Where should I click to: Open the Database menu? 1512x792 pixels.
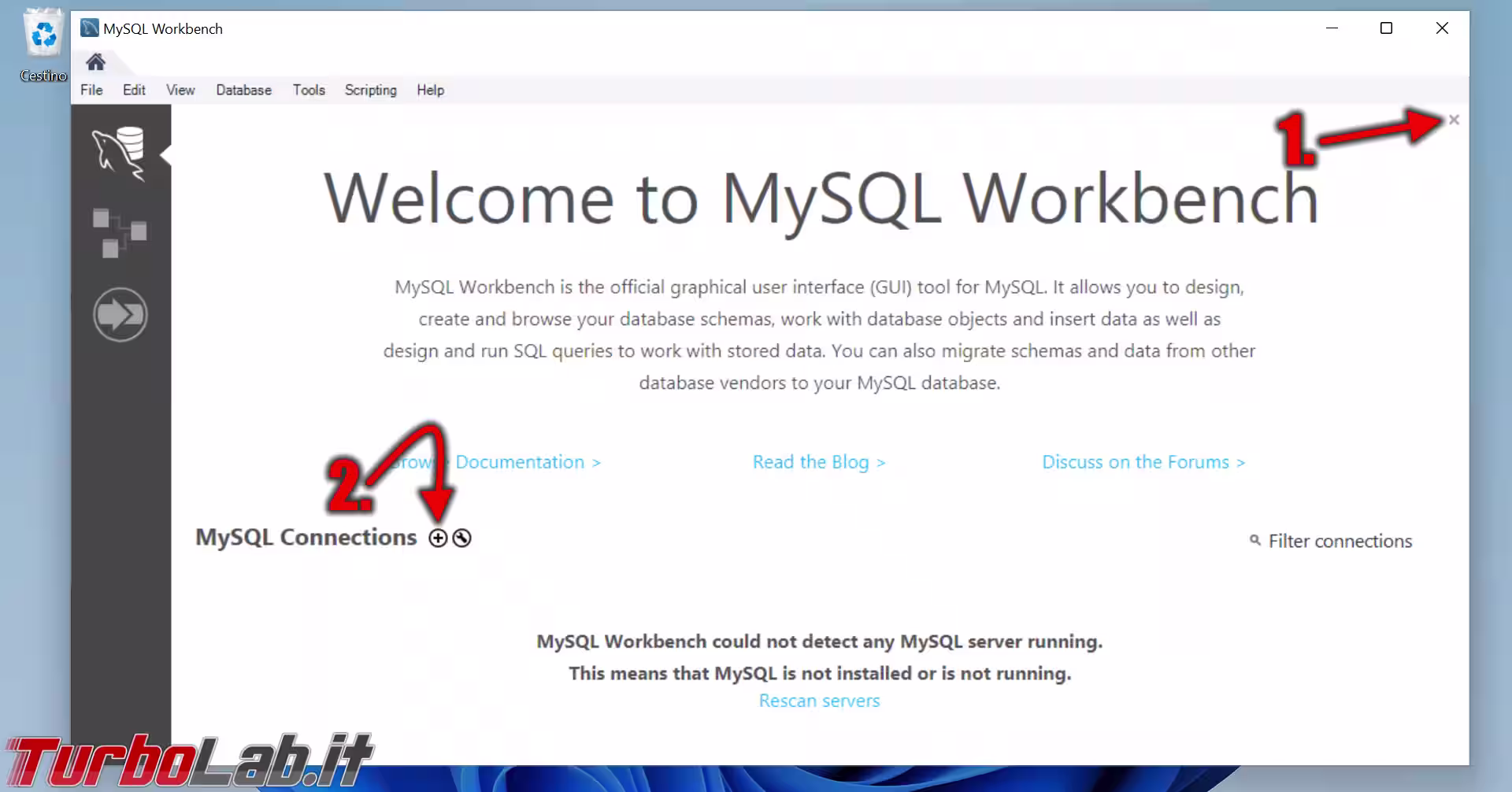point(244,90)
